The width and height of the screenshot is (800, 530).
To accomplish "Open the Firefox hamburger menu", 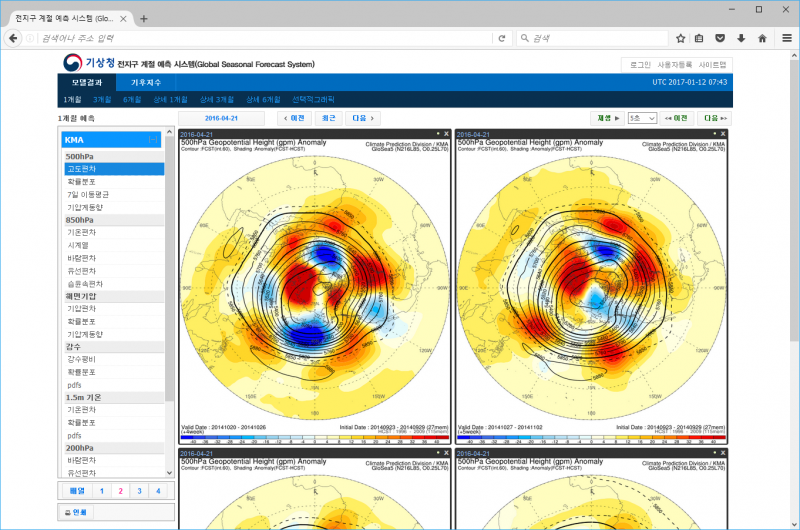I will [787, 38].
